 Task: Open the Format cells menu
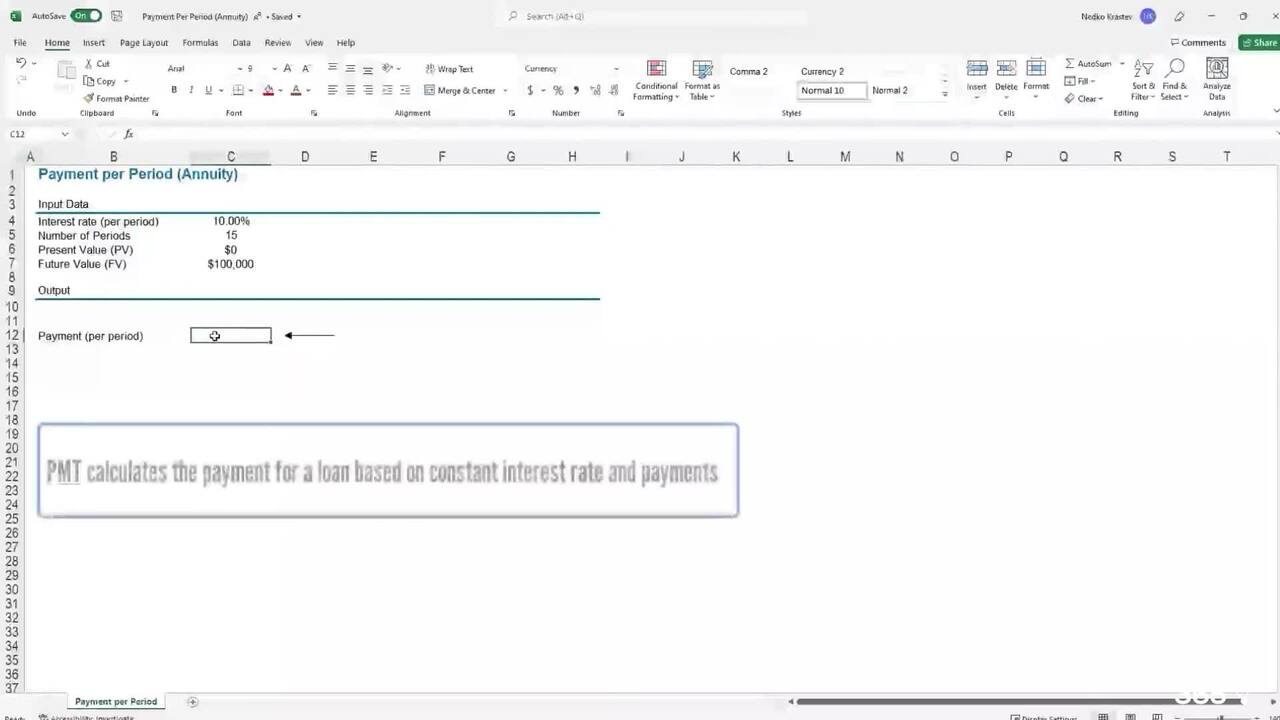(1036, 78)
